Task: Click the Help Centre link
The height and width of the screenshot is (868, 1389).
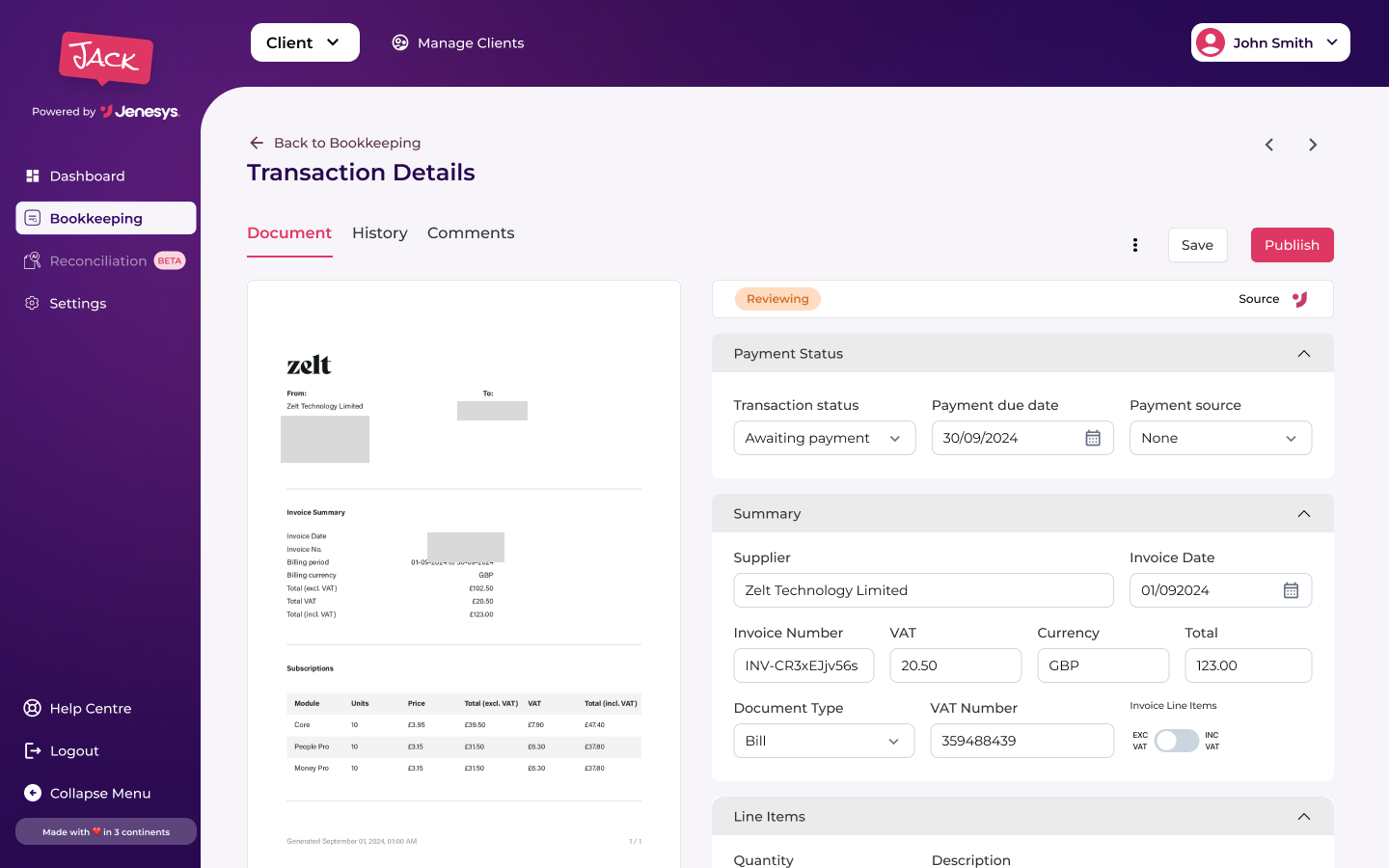Action: tap(91, 708)
